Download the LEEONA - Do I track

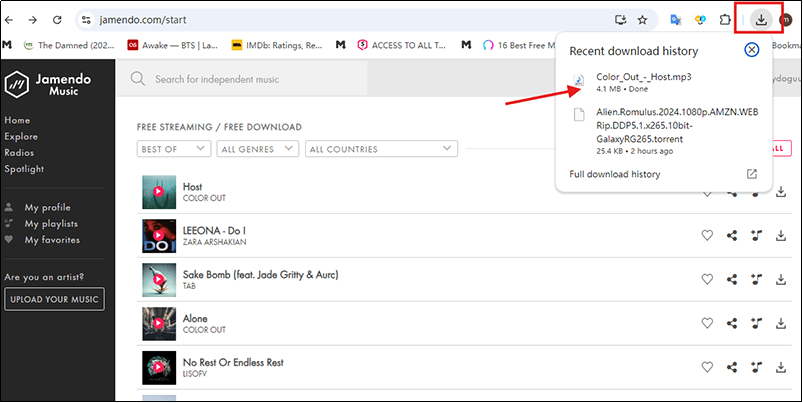pyautogui.click(x=781, y=236)
